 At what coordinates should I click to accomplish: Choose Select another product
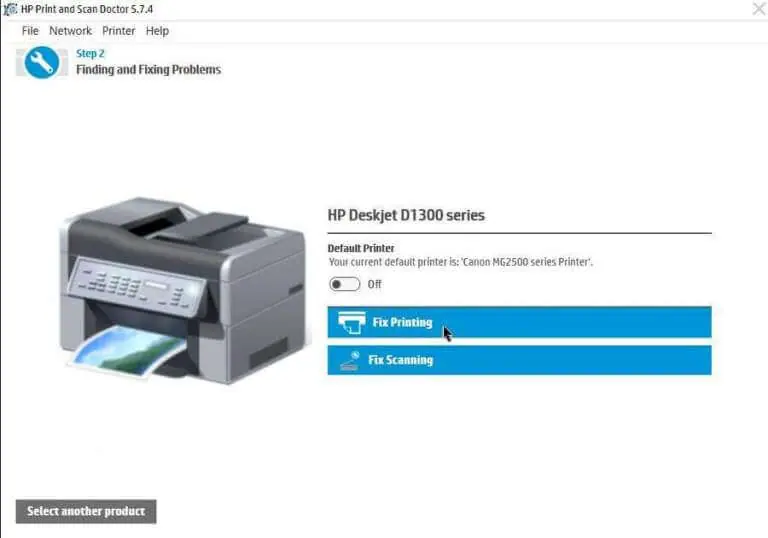point(86,512)
